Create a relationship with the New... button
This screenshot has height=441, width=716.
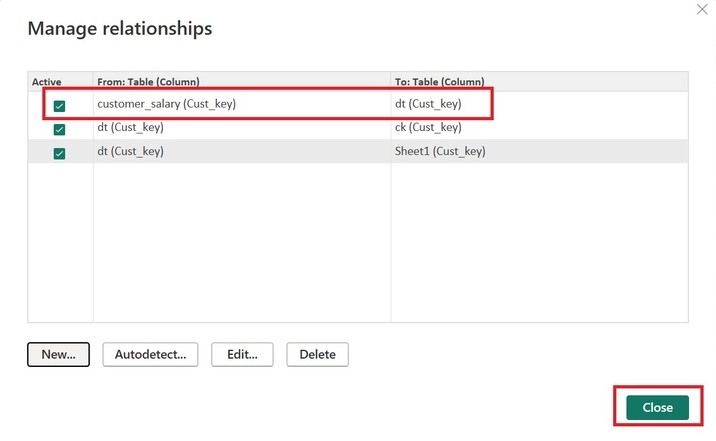pyautogui.click(x=59, y=354)
